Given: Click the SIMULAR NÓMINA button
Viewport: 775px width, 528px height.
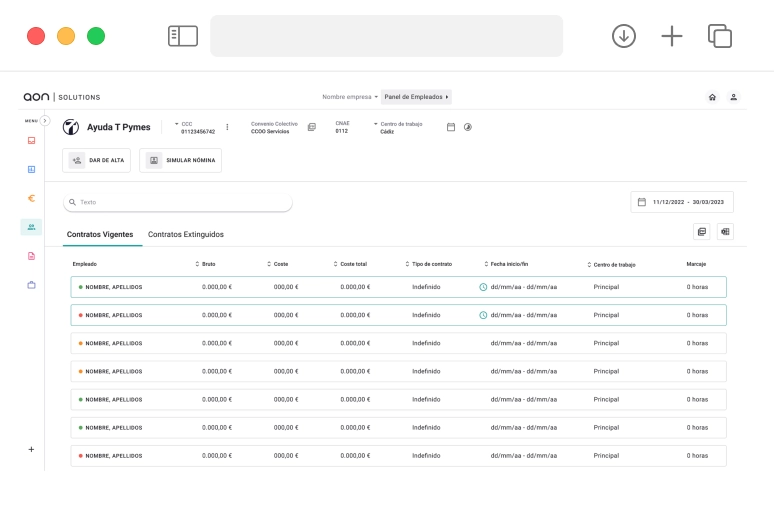Looking at the screenshot, I should (x=181, y=160).
